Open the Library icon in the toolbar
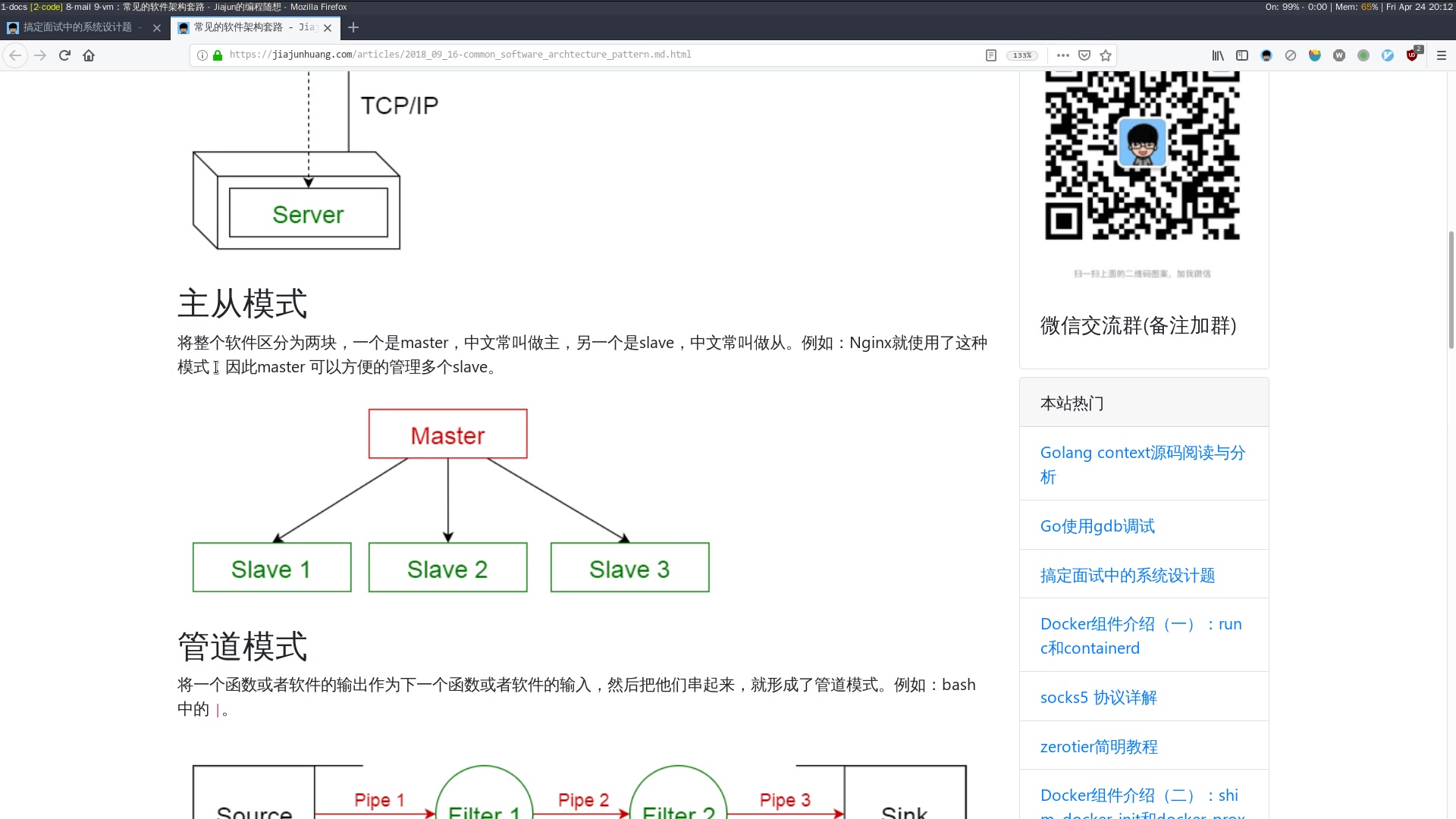The width and height of the screenshot is (1456, 819). pyautogui.click(x=1218, y=55)
